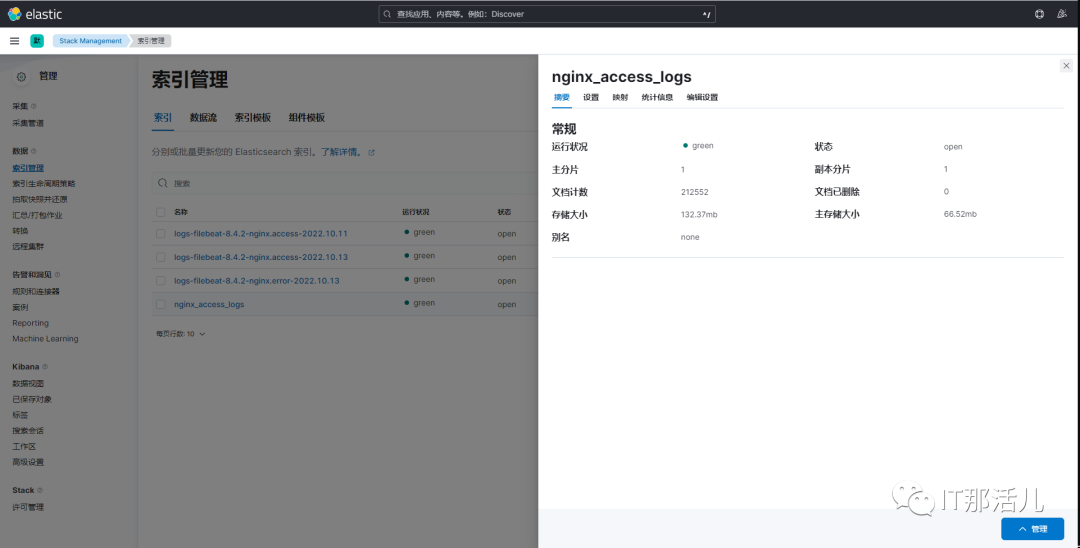Open 规则和连接器 in the sidebar
The width and height of the screenshot is (1080, 548).
[36, 291]
